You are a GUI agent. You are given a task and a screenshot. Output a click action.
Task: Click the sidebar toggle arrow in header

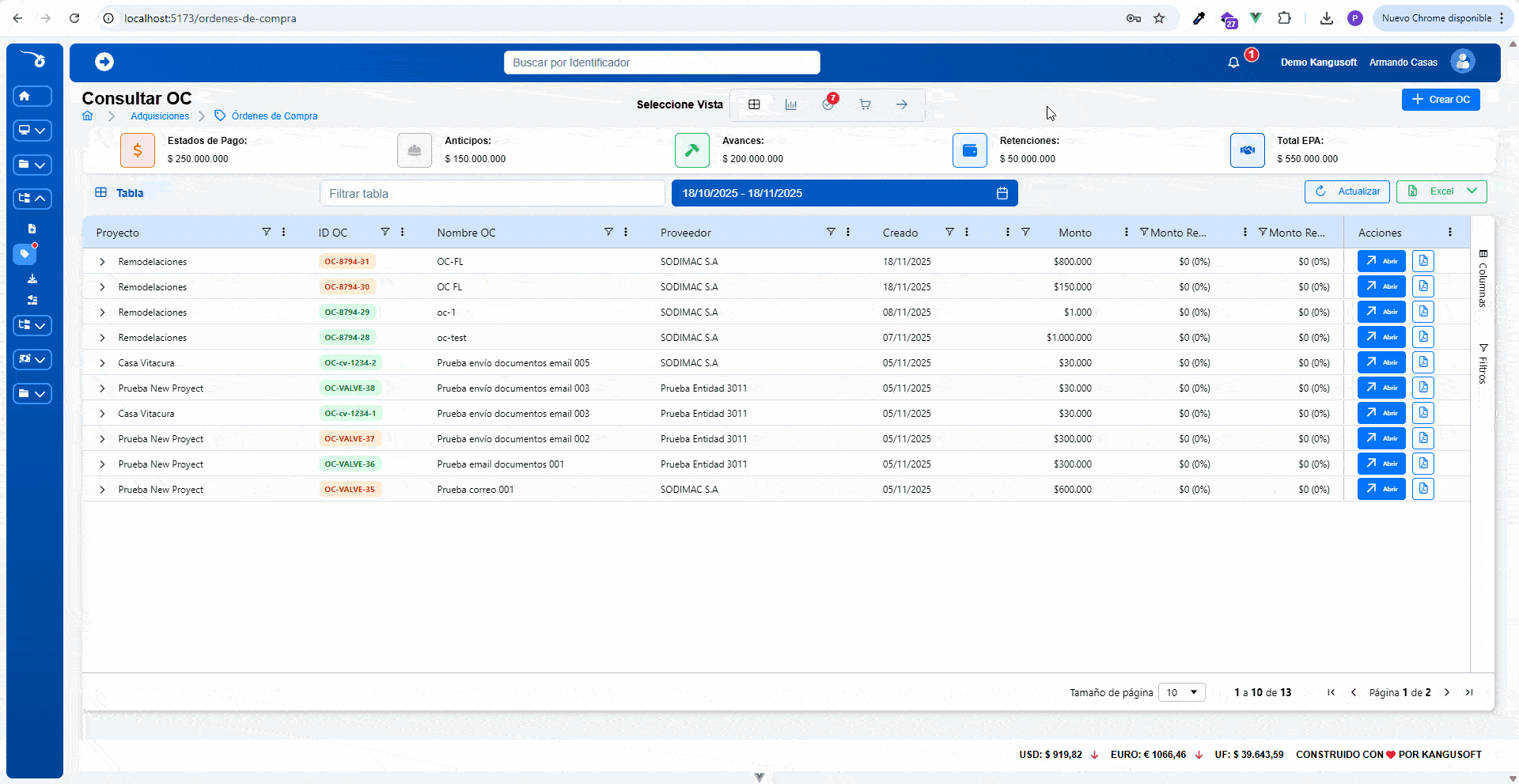[104, 62]
